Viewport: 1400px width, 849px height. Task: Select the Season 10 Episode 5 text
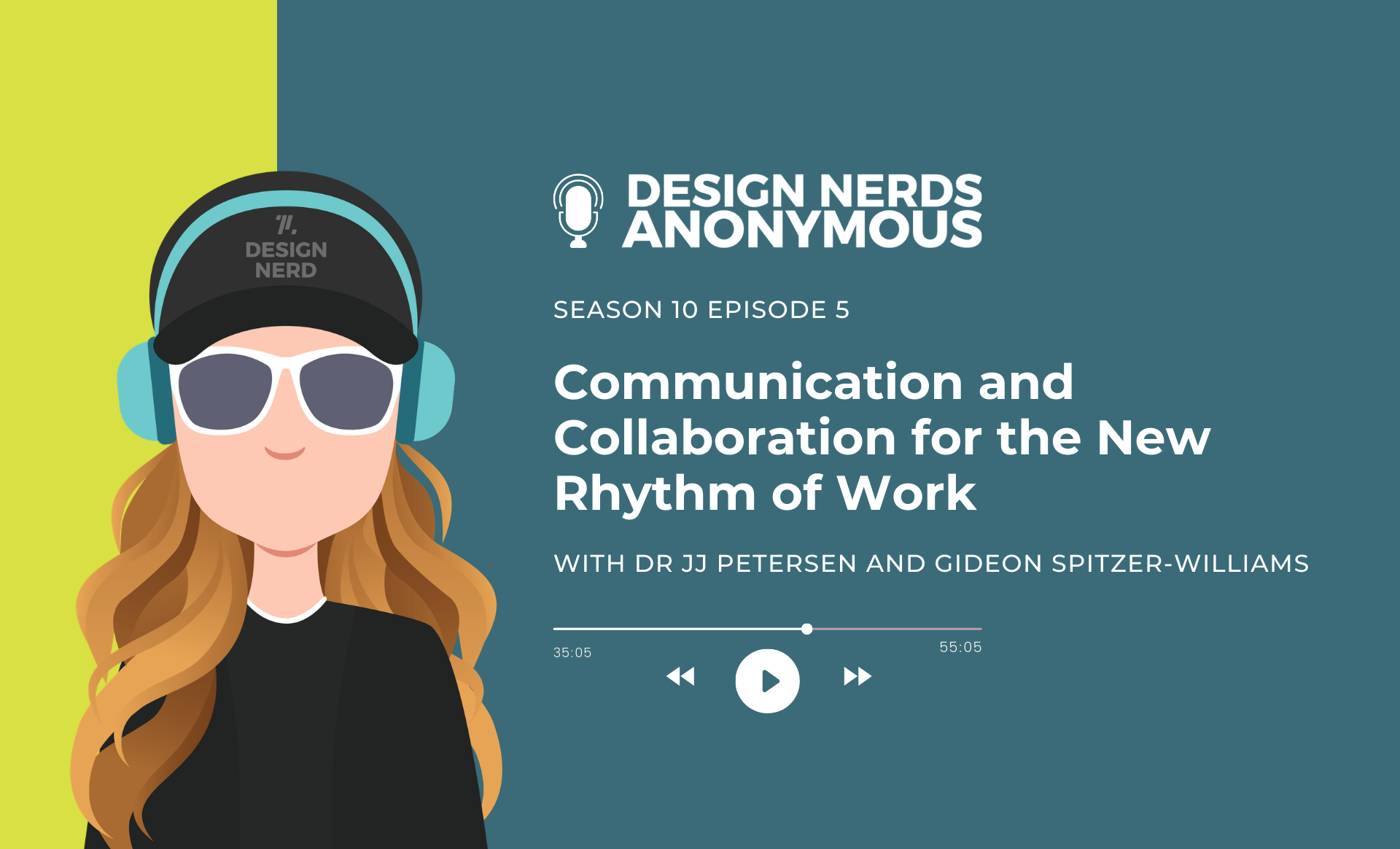(x=701, y=310)
